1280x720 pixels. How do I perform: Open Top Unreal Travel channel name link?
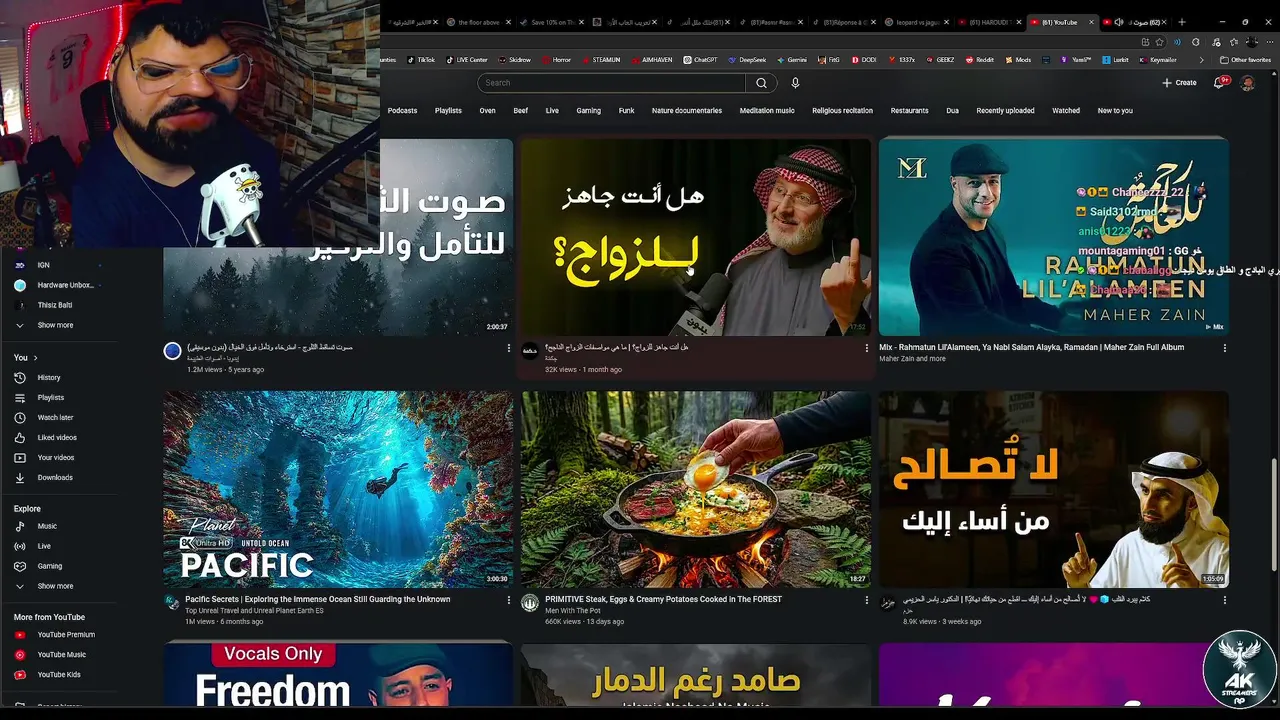254,610
